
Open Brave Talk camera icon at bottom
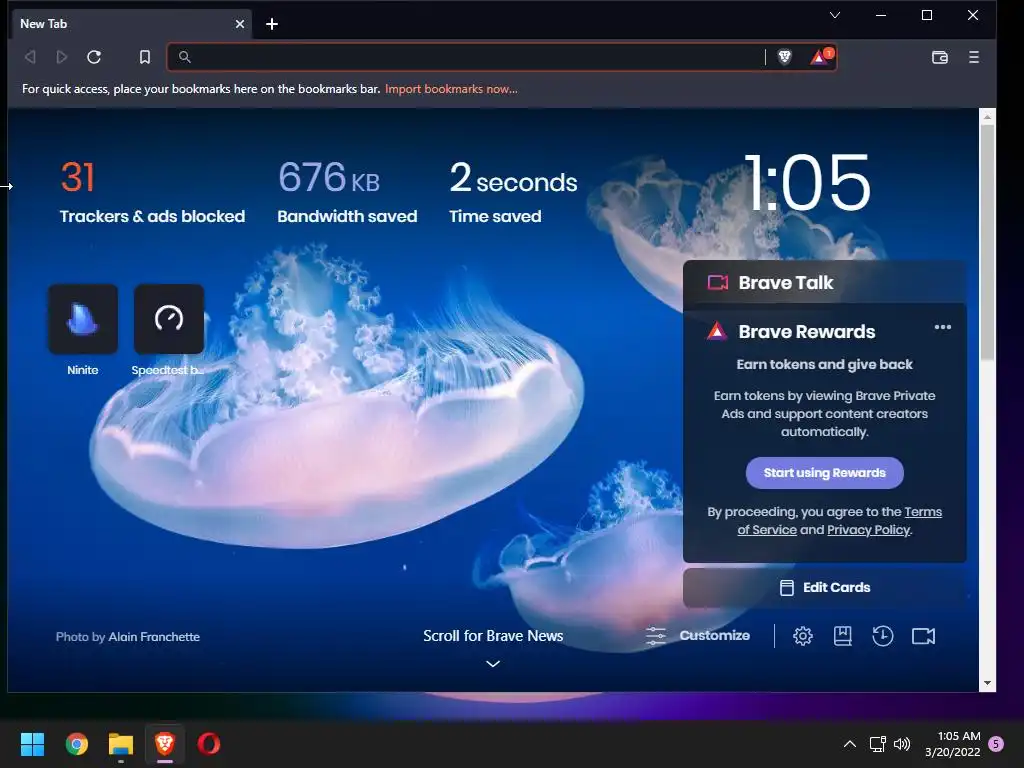tap(923, 635)
